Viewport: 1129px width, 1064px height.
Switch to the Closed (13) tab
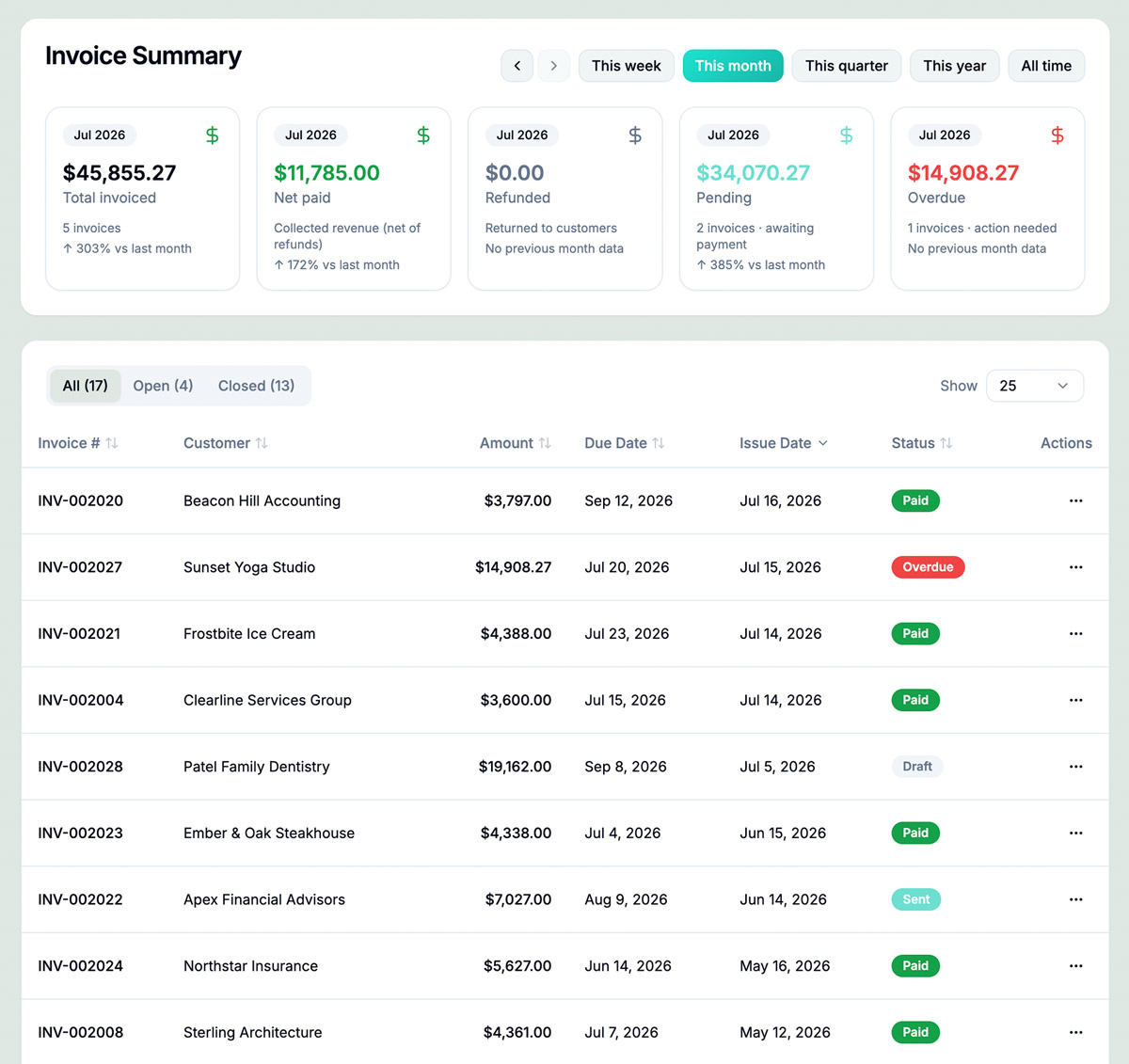coord(256,386)
